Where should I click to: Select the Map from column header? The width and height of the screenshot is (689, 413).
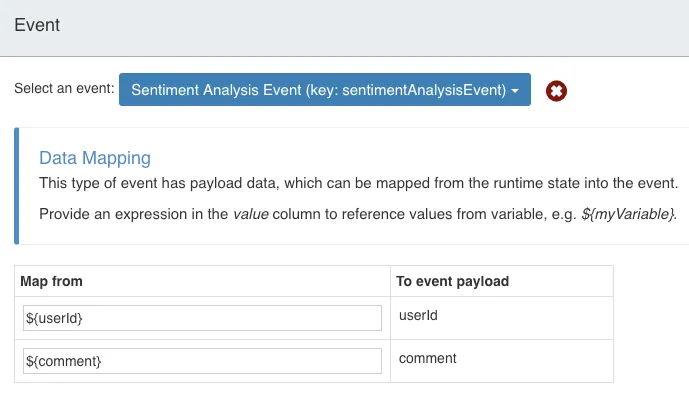(x=51, y=281)
